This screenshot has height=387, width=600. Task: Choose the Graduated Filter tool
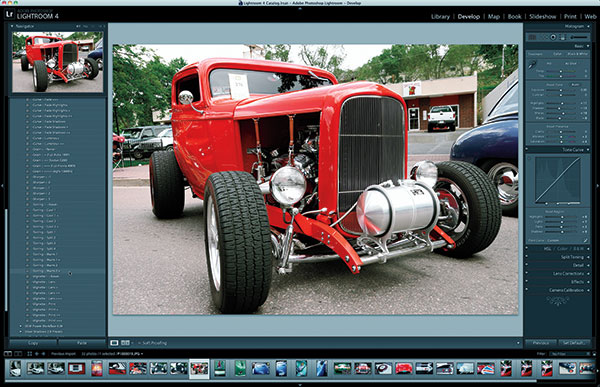(562, 37)
